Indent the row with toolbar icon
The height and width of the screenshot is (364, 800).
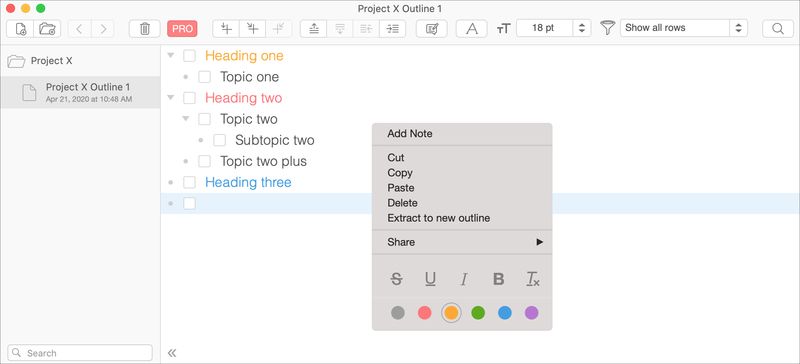392,29
